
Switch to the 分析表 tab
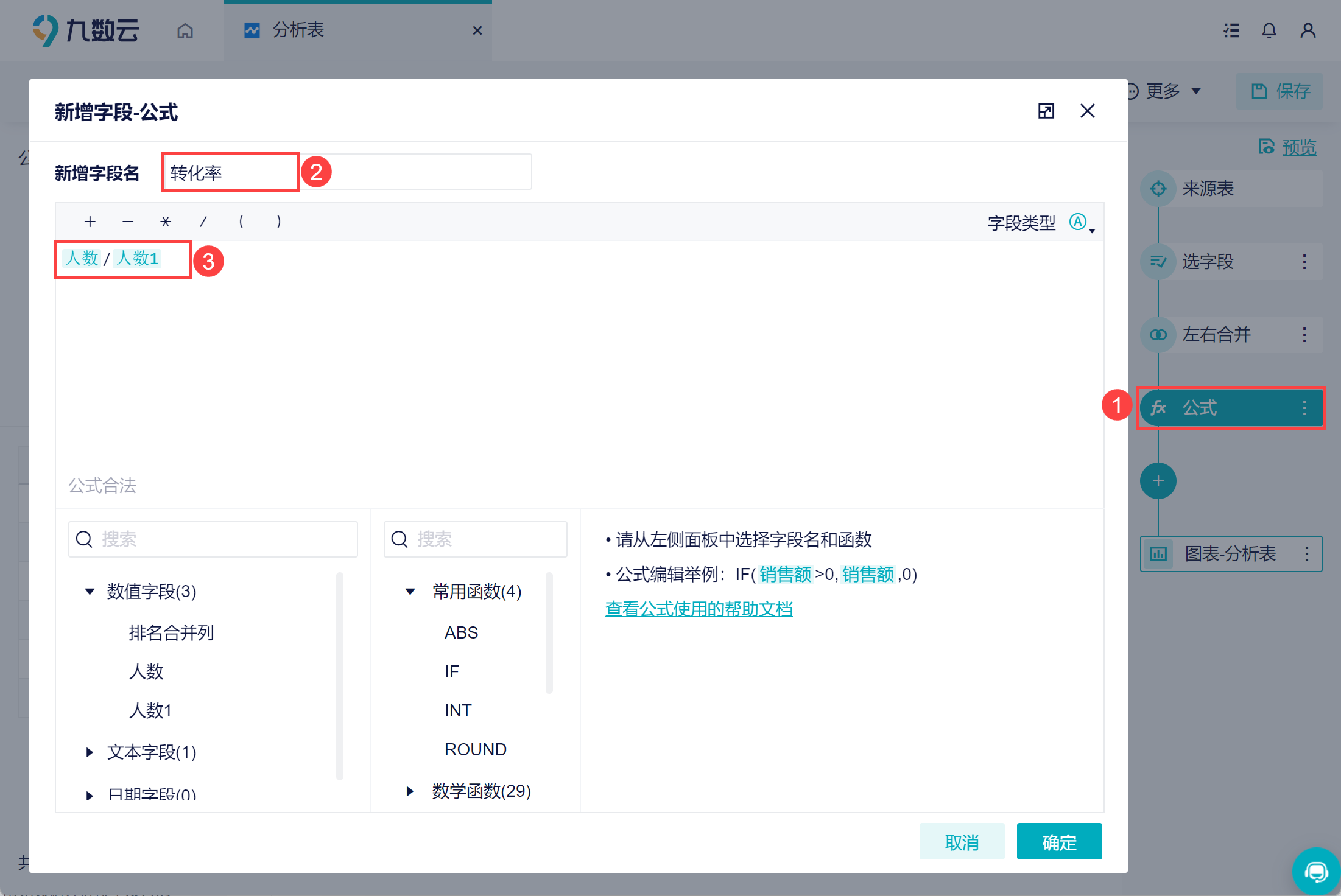pyautogui.click(x=298, y=30)
